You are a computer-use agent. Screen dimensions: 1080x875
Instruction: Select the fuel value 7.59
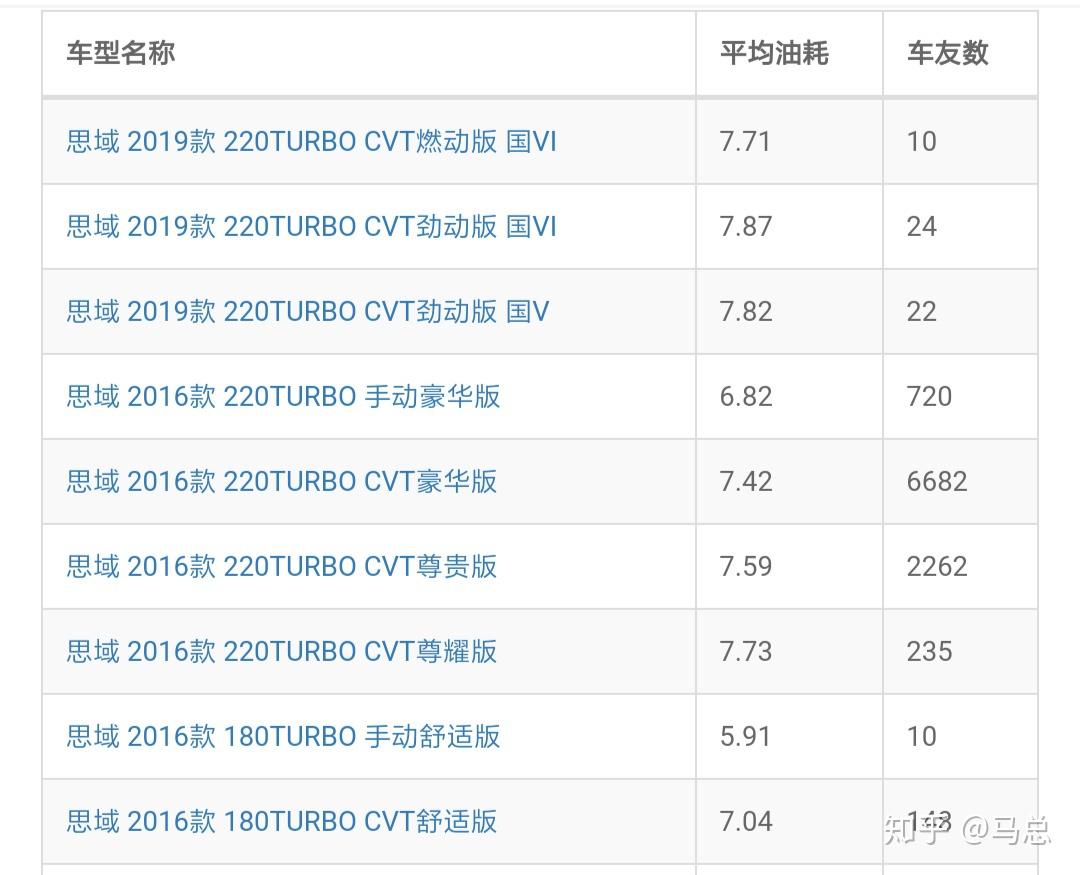point(746,566)
